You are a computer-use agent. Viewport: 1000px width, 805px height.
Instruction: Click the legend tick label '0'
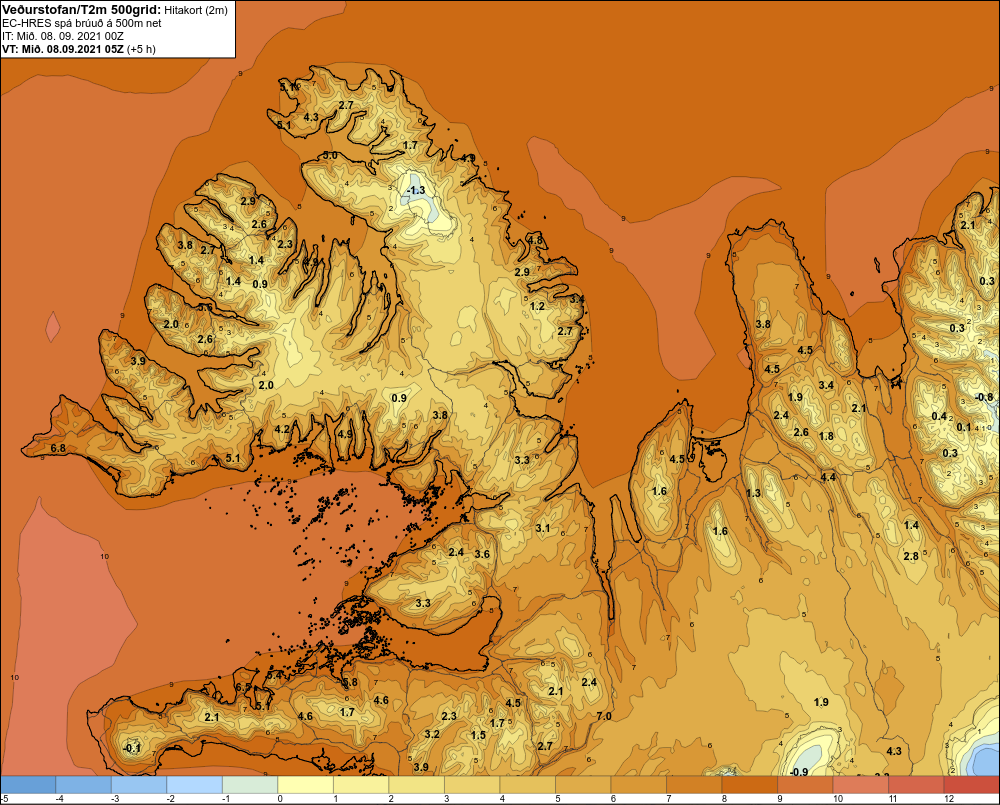coord(281,799)
